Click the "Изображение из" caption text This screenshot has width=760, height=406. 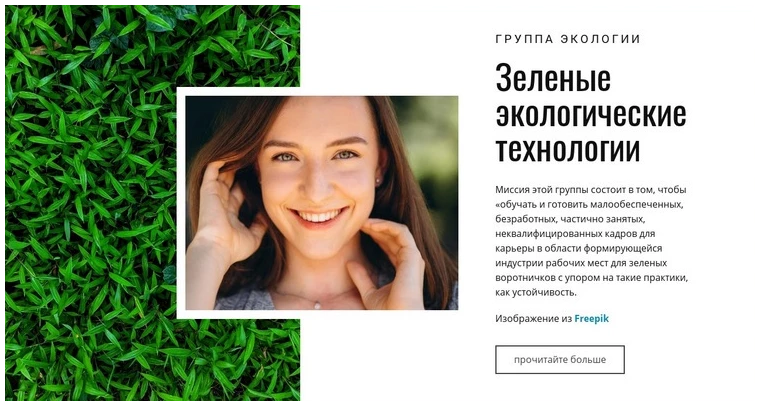click(534, 319)
